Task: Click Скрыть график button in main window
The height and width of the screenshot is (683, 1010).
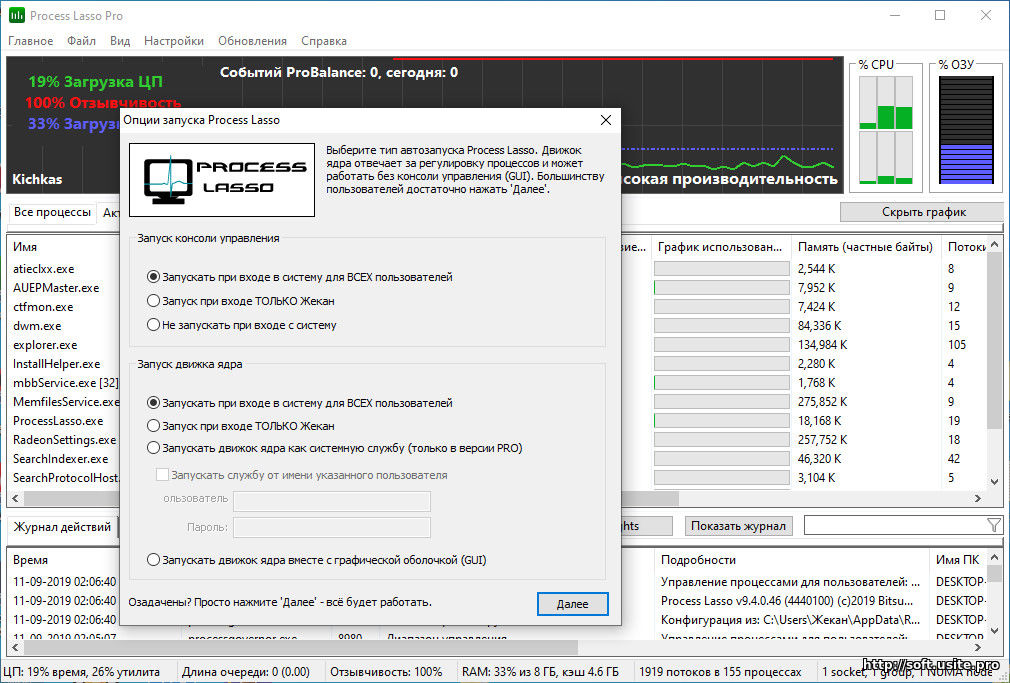Action: (923, 212)
